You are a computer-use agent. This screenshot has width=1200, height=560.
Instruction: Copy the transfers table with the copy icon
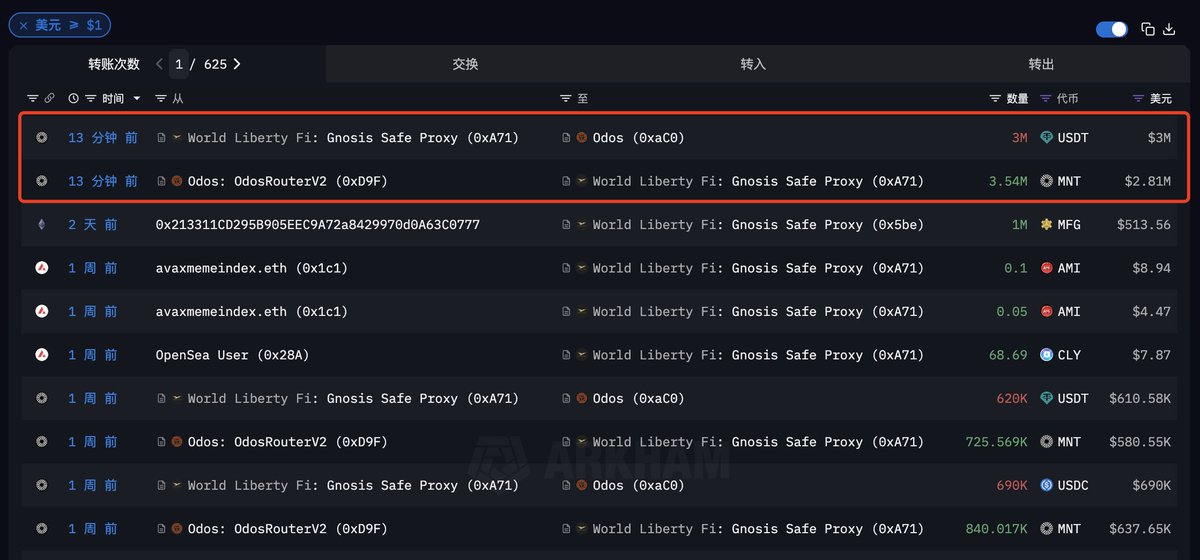tap(1148, 29)
